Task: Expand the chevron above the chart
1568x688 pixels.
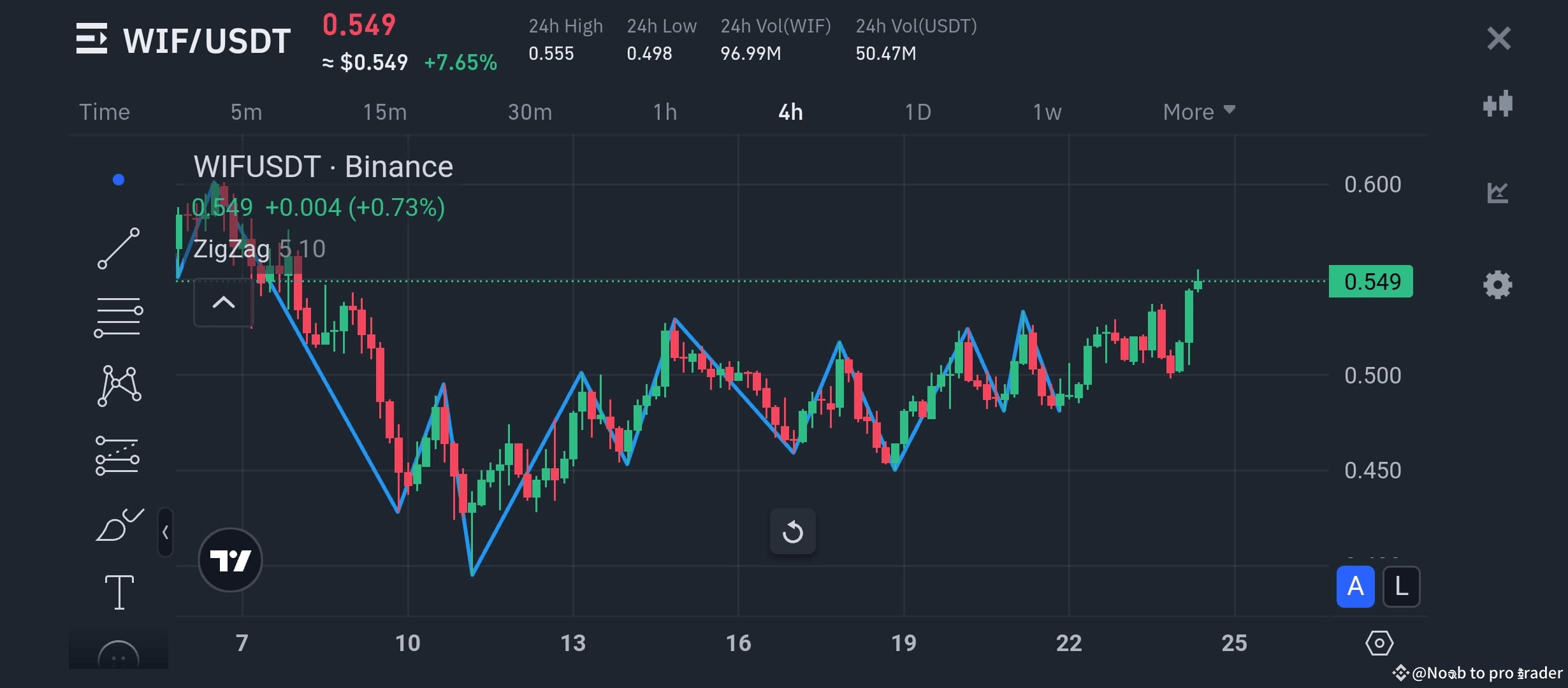Action: 223,303
